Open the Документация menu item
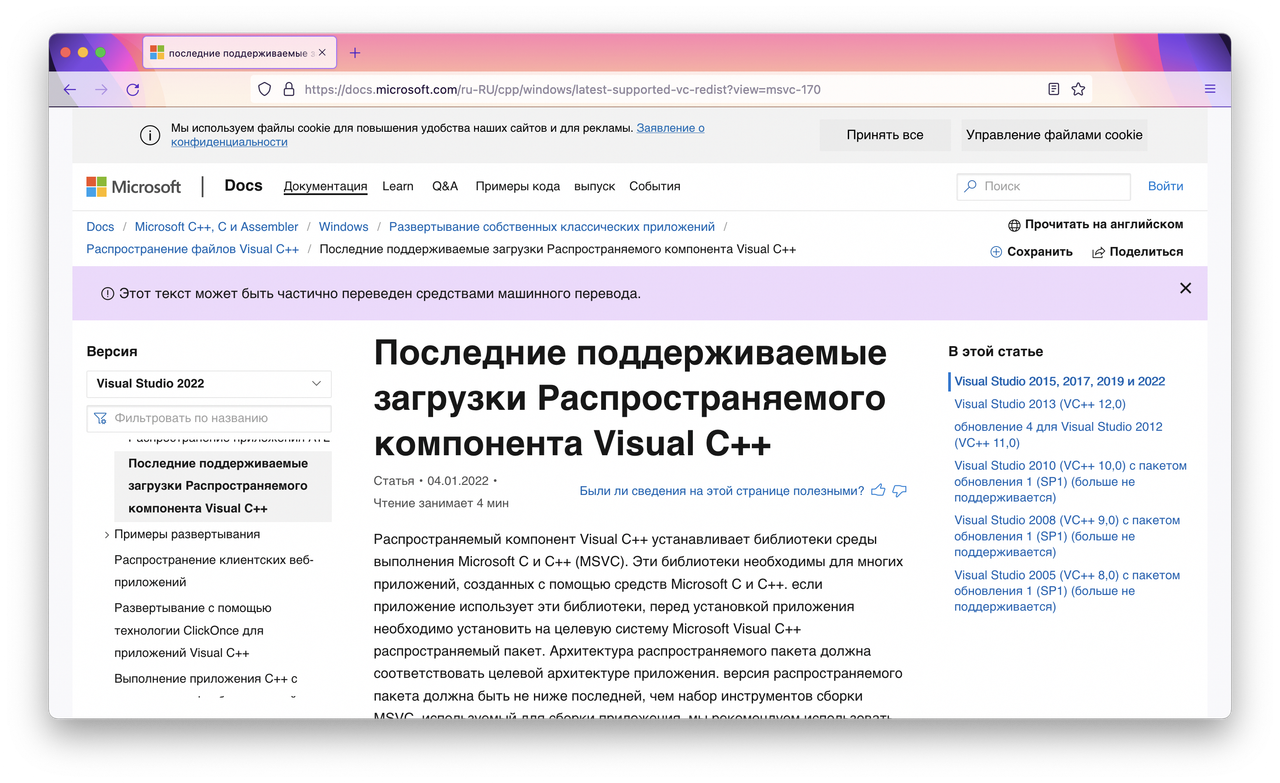Image resolution: width=1280 pixels, height=783 pixels. [325, 186]
